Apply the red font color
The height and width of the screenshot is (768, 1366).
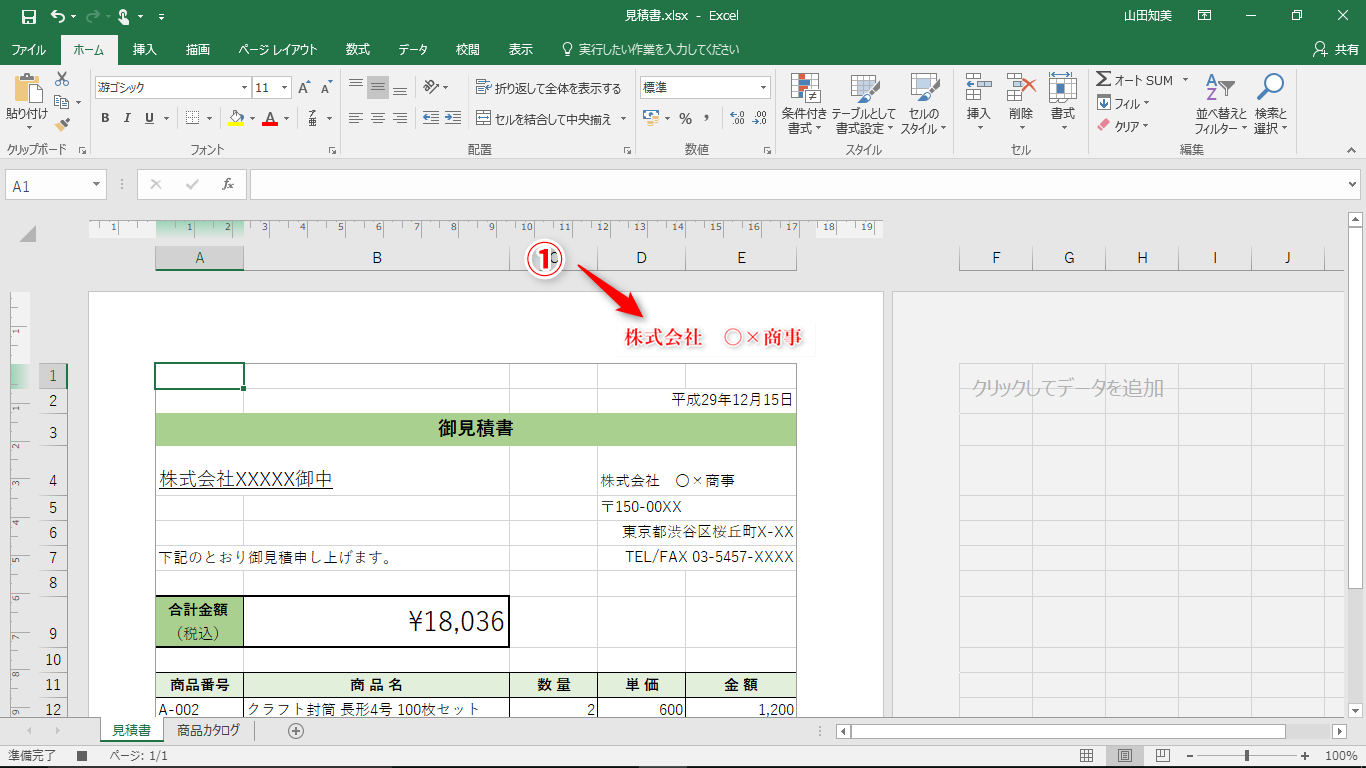(x=269, y=118)
